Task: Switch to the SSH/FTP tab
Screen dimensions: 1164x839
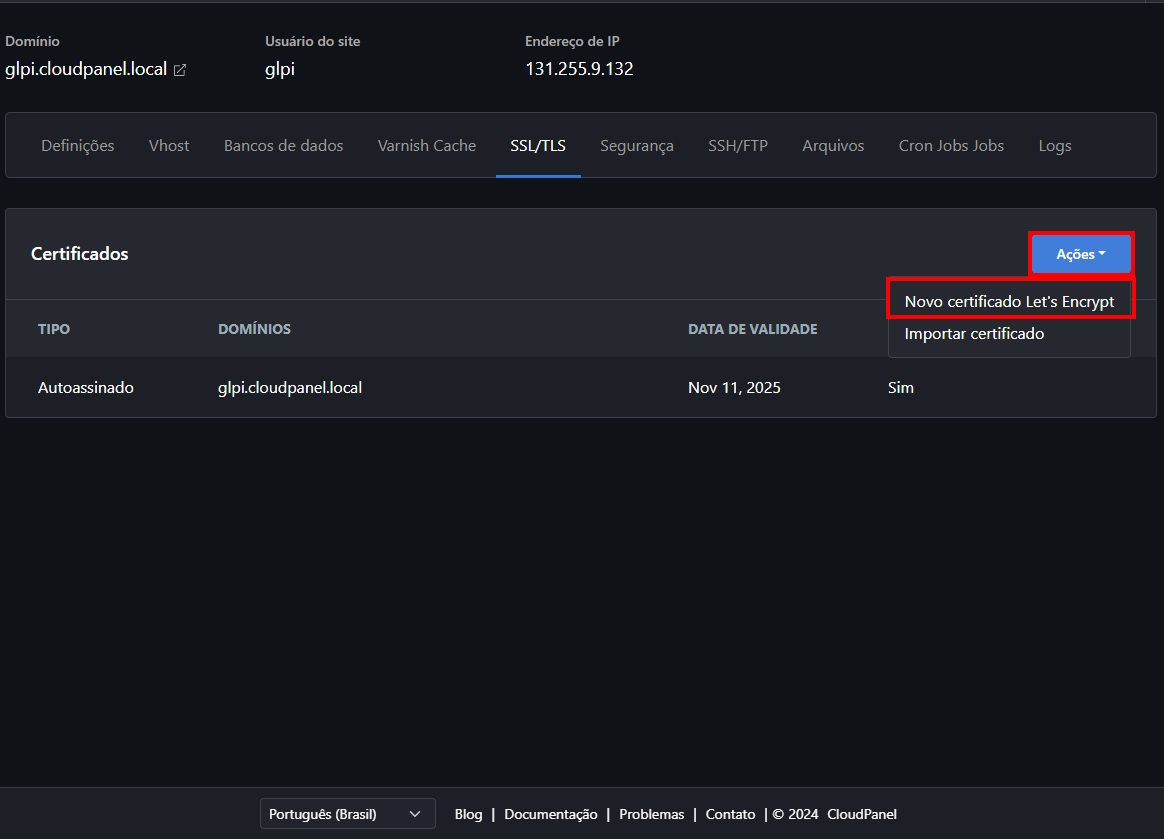Action: (738, 146)
